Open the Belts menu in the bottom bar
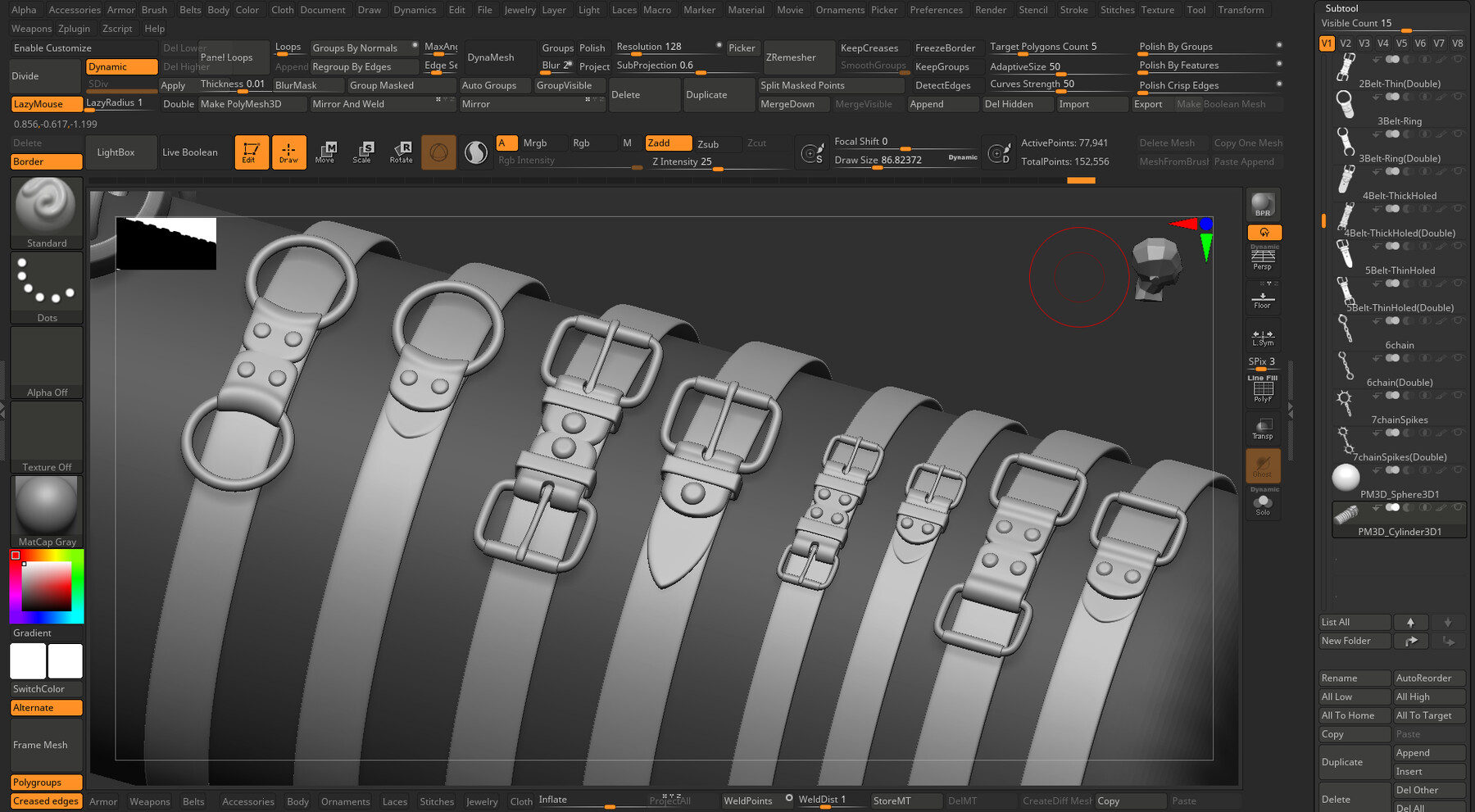Image resolution: width=1475 pixels, height=812 pixels. (193, 801)
